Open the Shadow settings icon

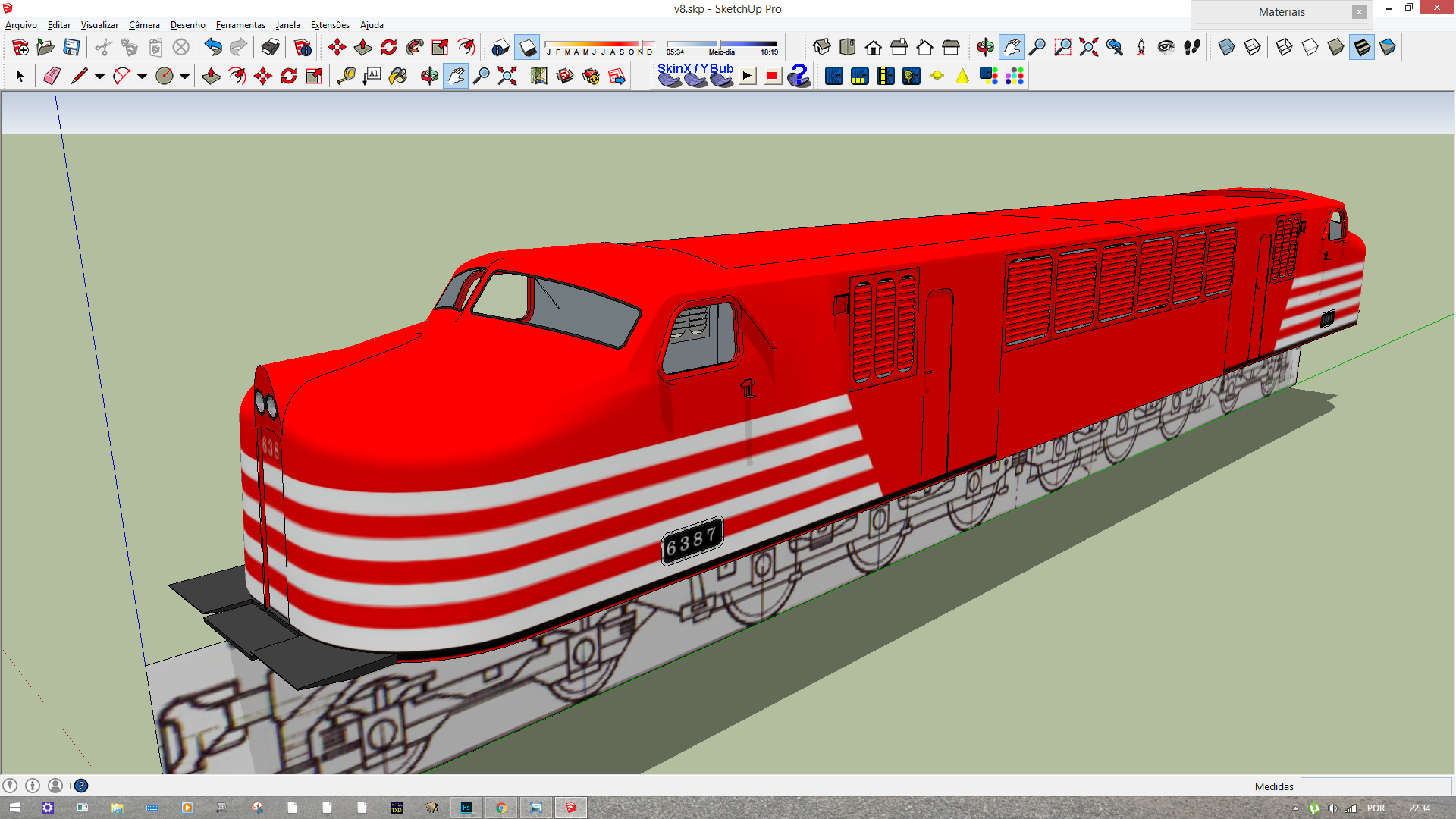(500, 48)
